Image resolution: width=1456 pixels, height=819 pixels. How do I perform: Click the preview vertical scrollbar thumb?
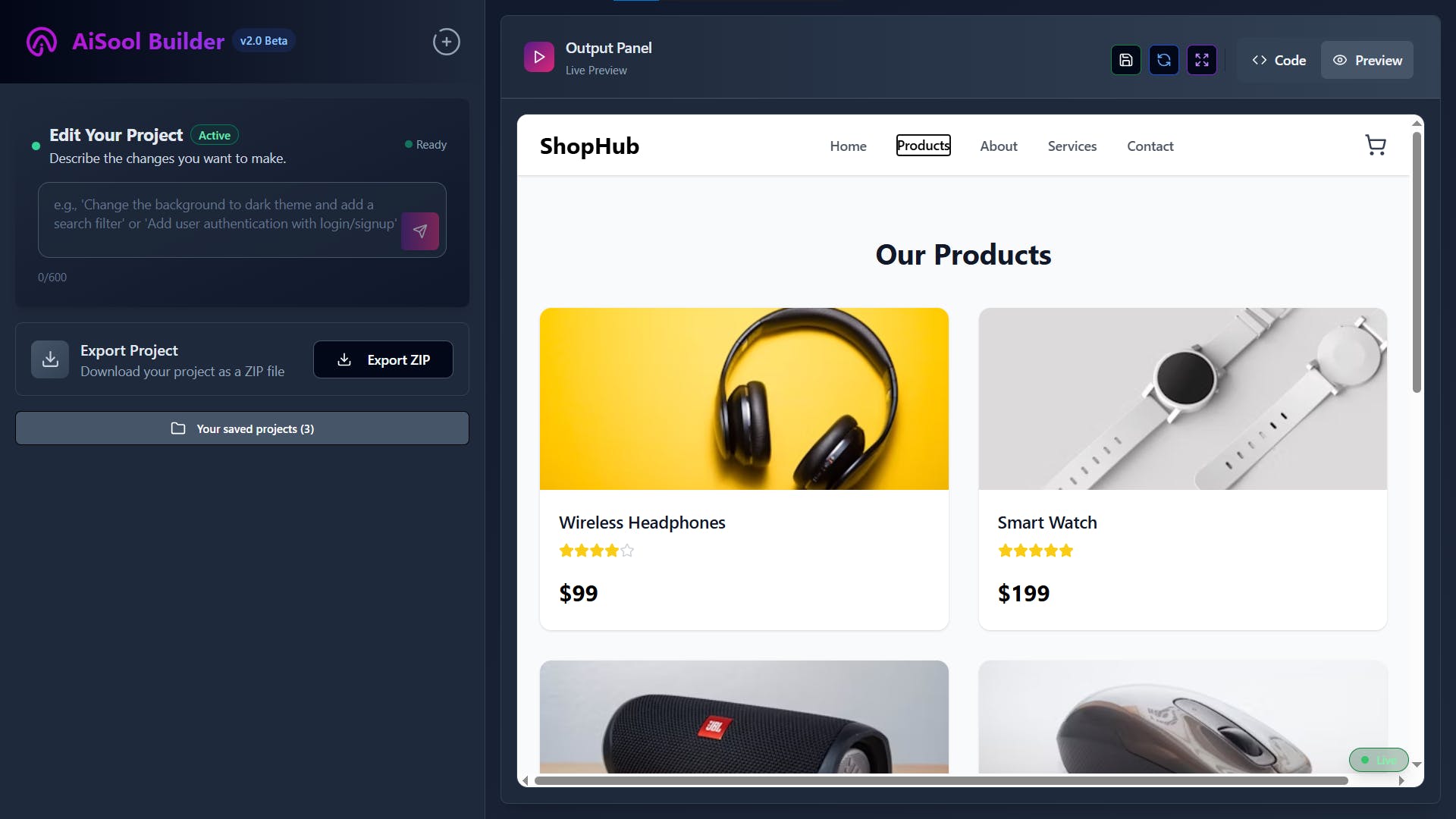click(1417, 262)
